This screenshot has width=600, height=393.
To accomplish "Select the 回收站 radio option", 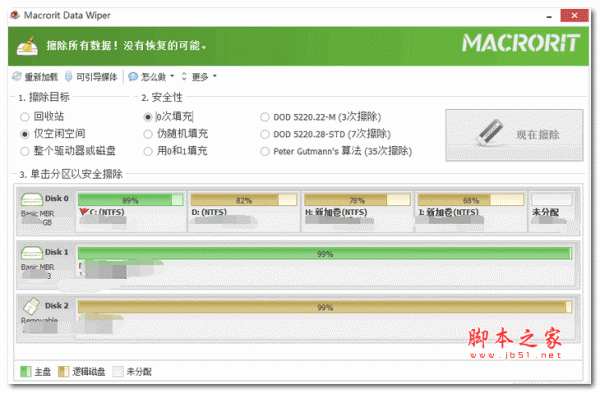I will click(25, 117).
